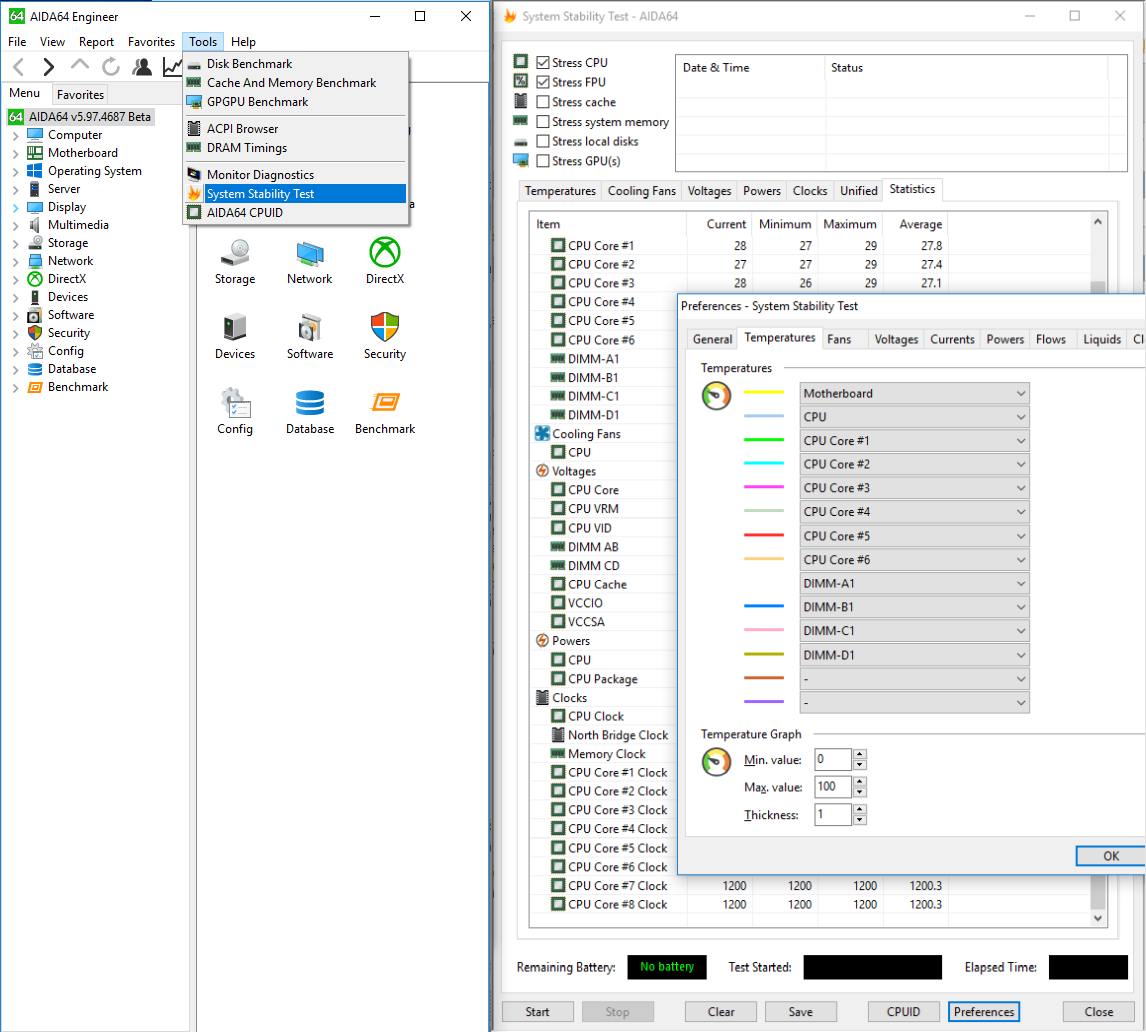Image resolution: width=1146 pixels, height=1032 pixels.
Task: Click the yellow Motherboard color line swatch
Action: [764, 392]
